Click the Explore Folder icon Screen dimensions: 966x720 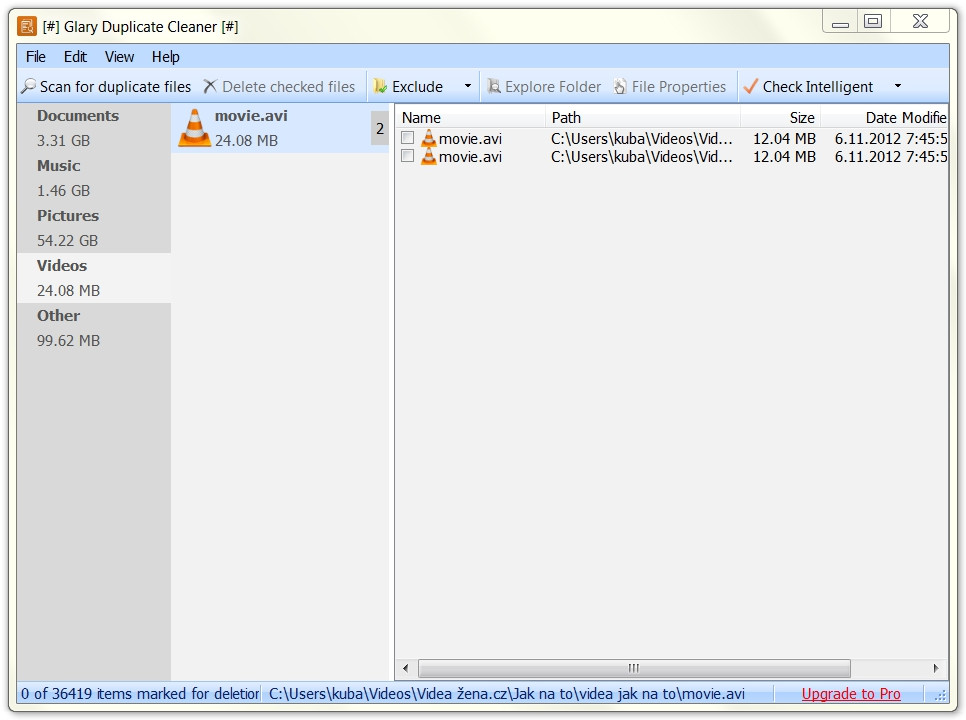(493, 86)
